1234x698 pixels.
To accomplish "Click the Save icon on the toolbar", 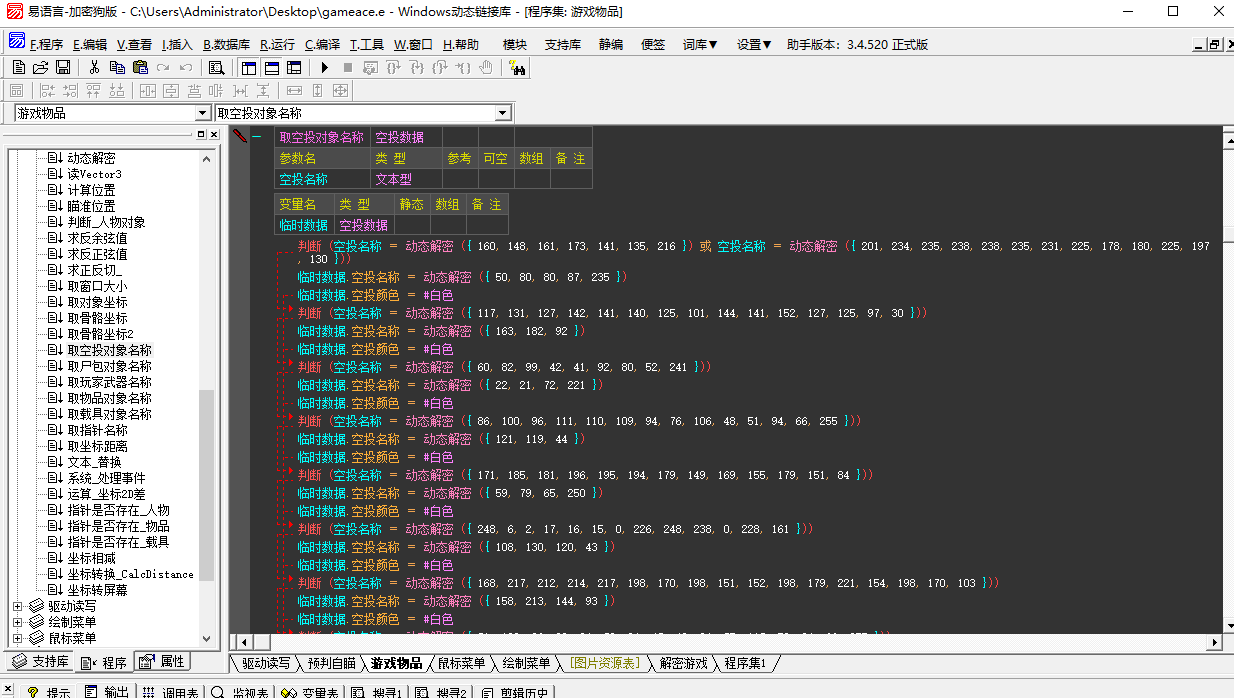I will 62,67.
